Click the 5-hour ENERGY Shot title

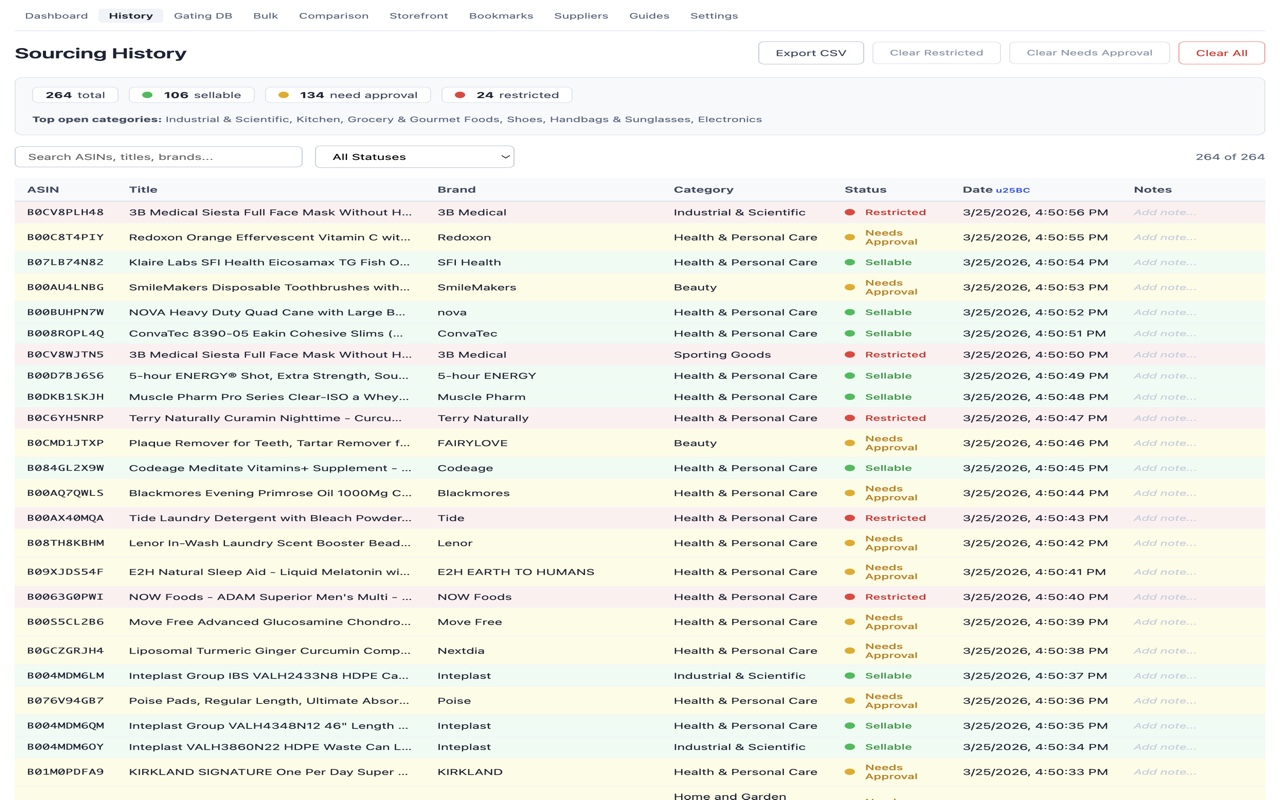click(x=269, y=376)
